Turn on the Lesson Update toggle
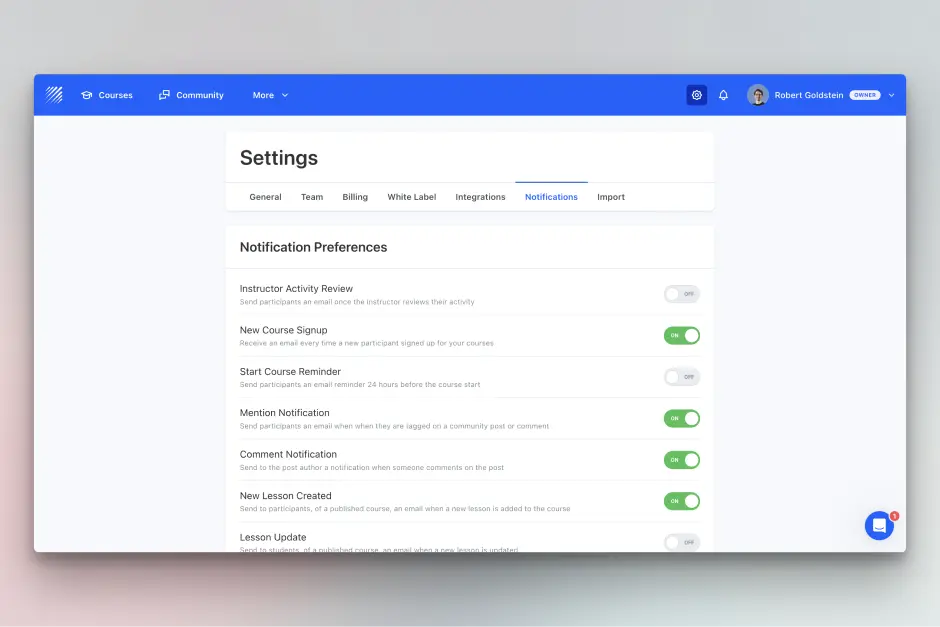 pyautogui.click(x=682, y=542)
